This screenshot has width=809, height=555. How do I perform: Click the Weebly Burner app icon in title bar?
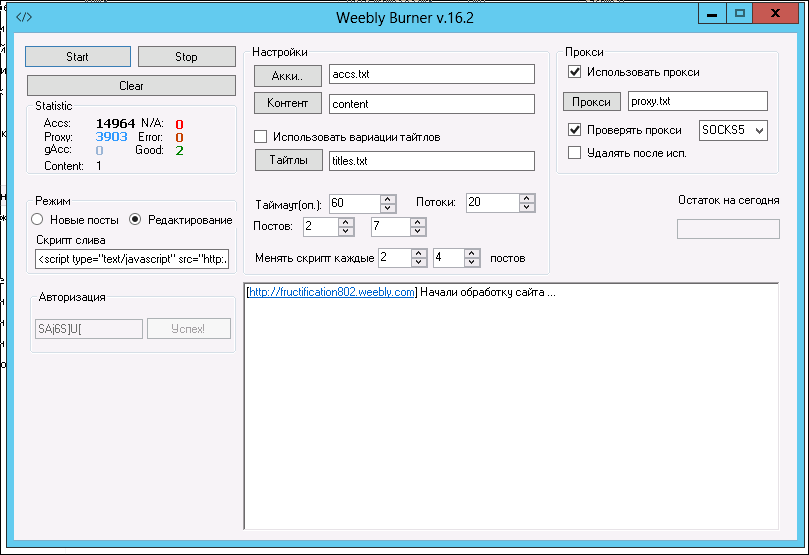coord(24,17)
